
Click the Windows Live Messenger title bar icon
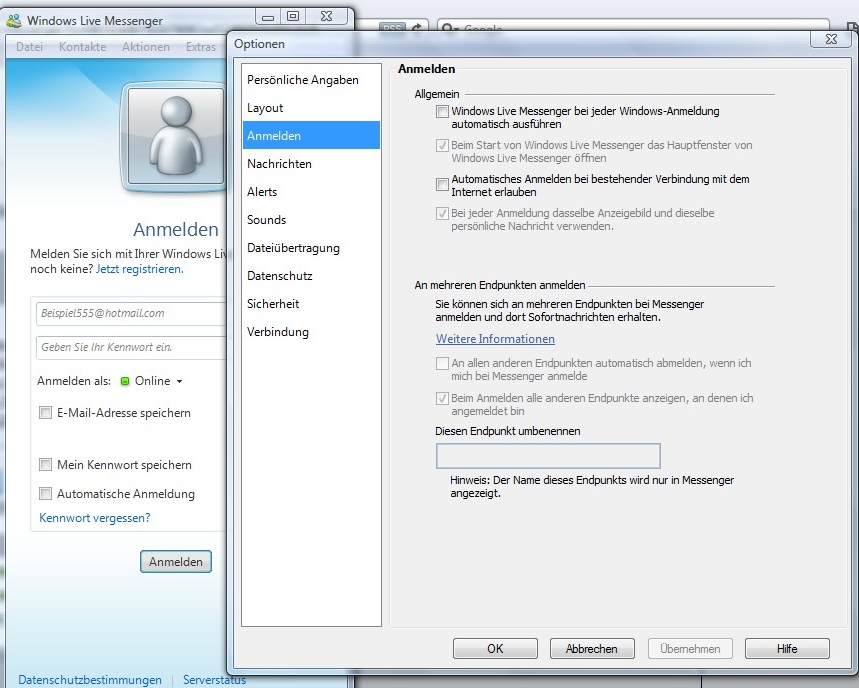pyautogui.click(x=14, y=21)
